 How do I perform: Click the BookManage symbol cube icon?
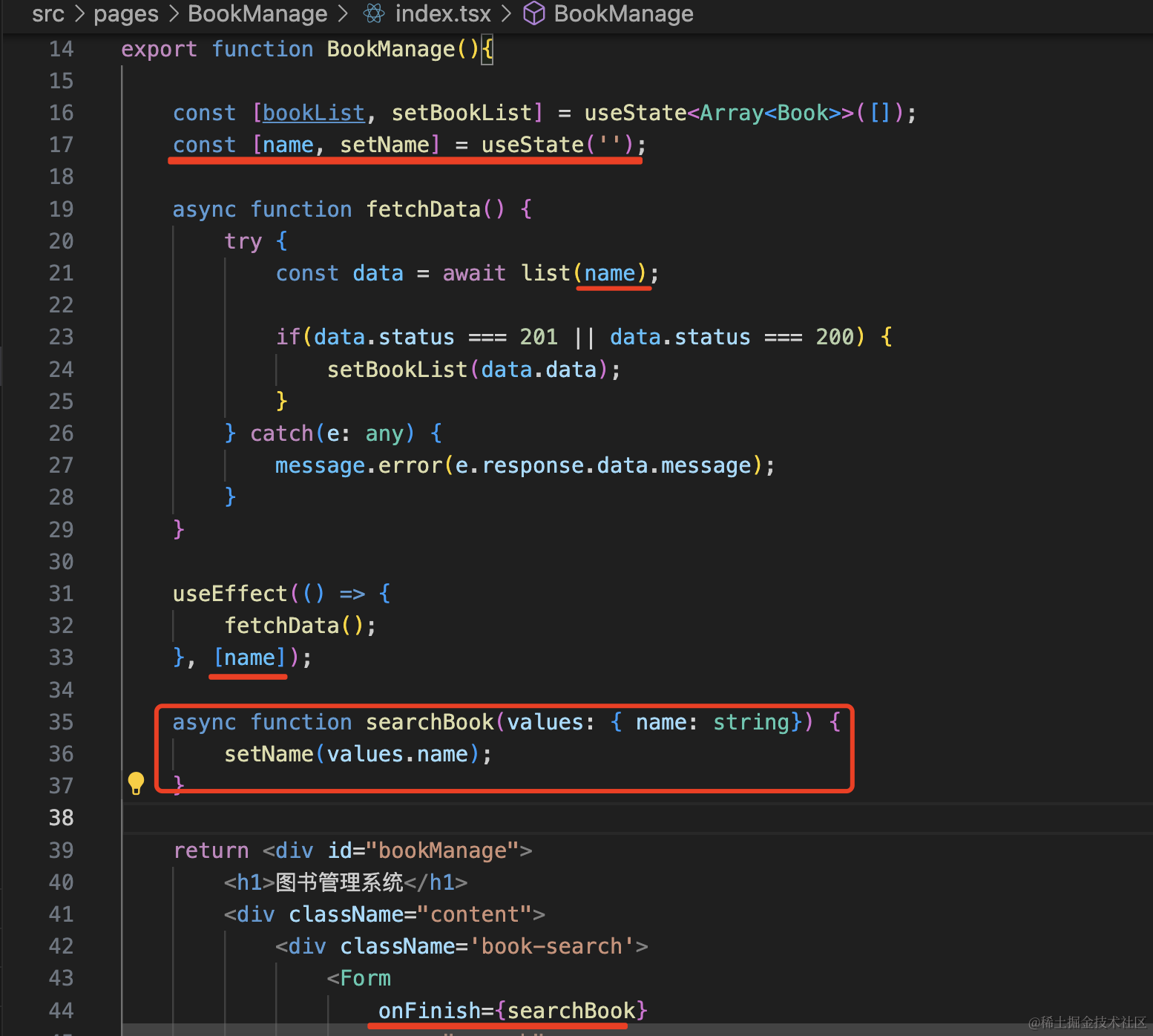click(534, 13)
